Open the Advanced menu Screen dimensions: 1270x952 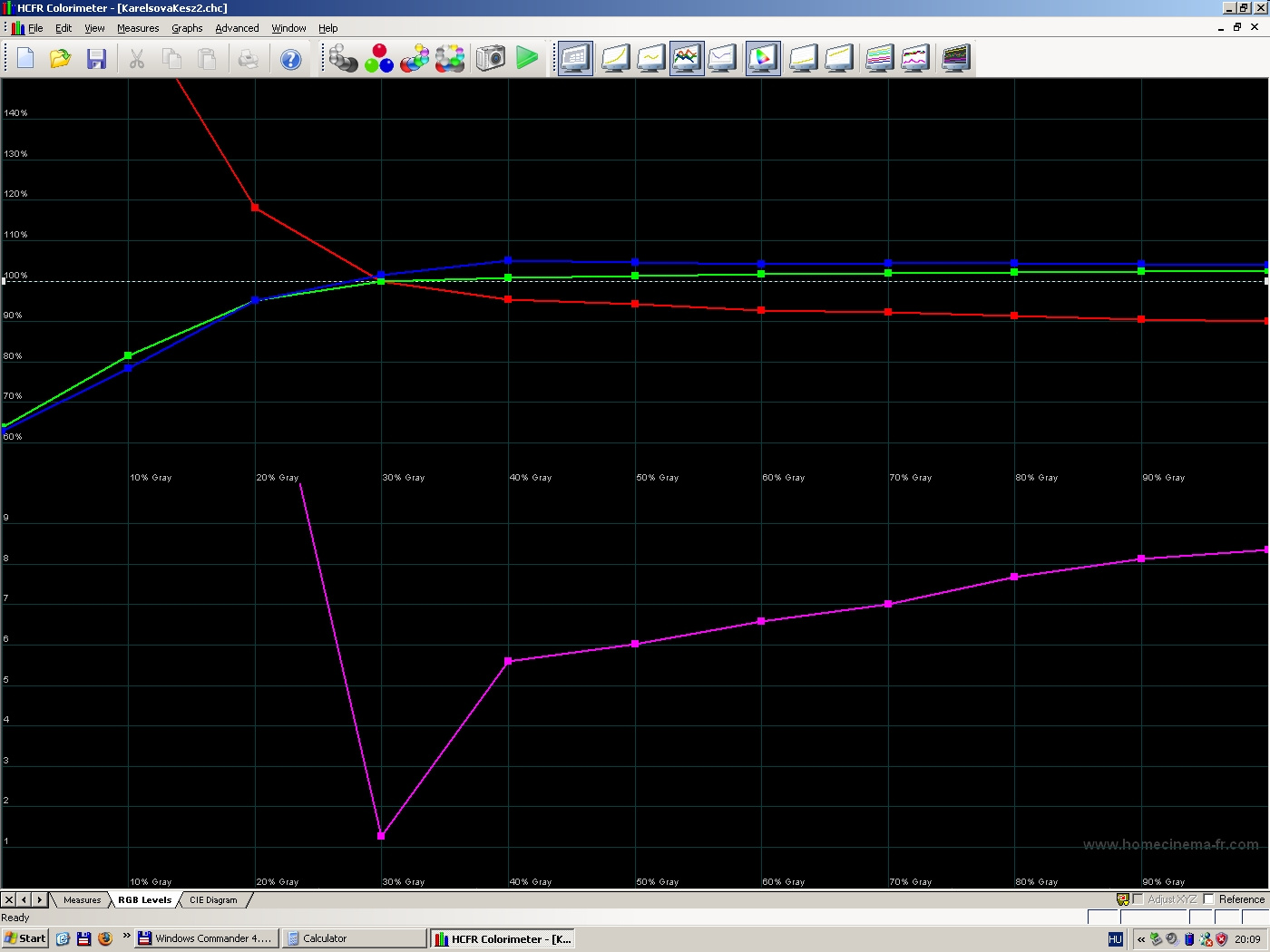pyautogui.click(x=237, y=28)
